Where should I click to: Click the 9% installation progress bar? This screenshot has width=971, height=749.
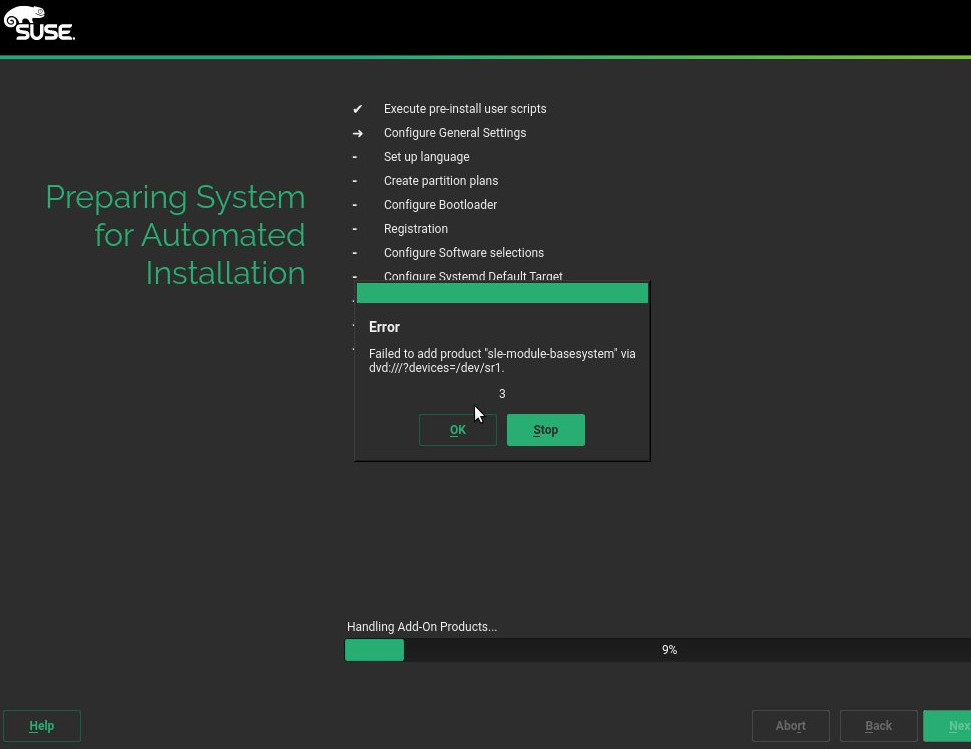tap(657, 650)
